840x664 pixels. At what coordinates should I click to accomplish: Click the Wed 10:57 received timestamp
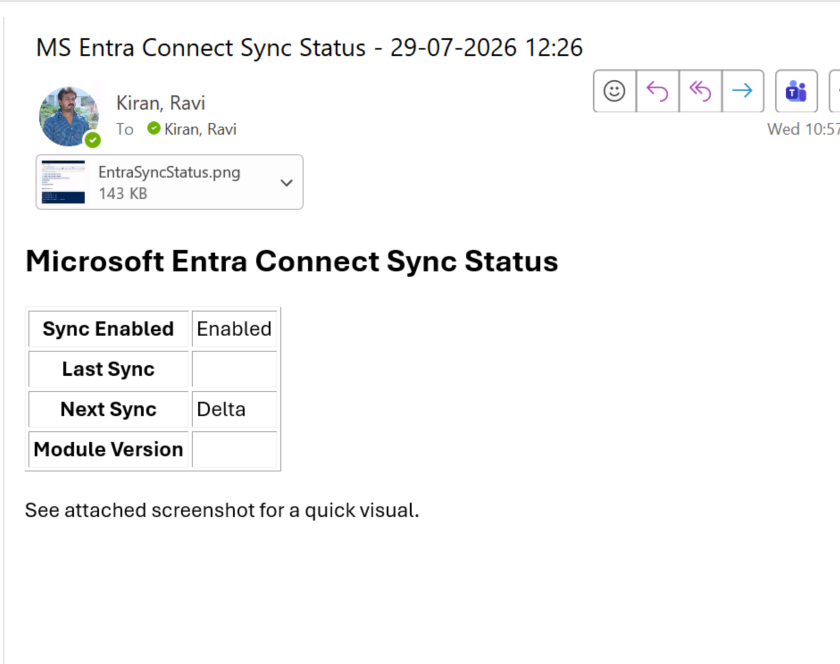pyautogui.click(x=803, y=129)
